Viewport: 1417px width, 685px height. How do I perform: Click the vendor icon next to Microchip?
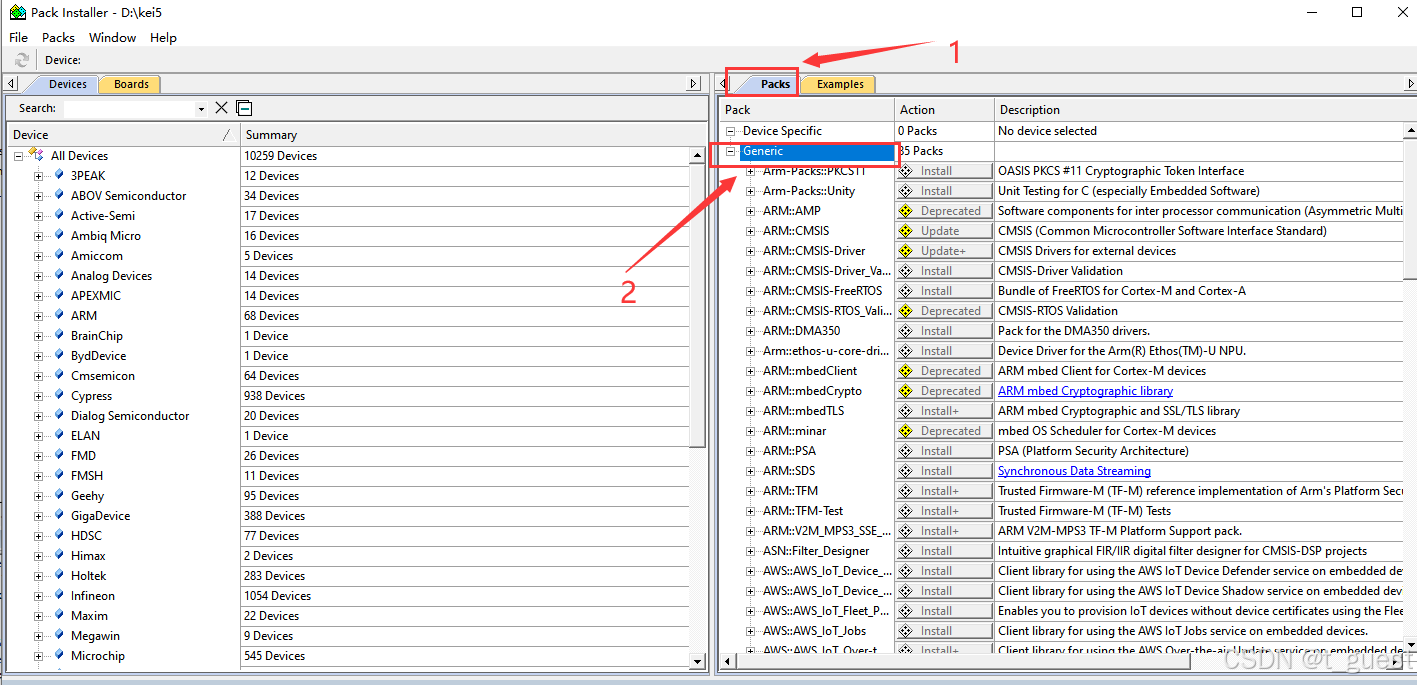pyautogui.click(x=59, y=655)
